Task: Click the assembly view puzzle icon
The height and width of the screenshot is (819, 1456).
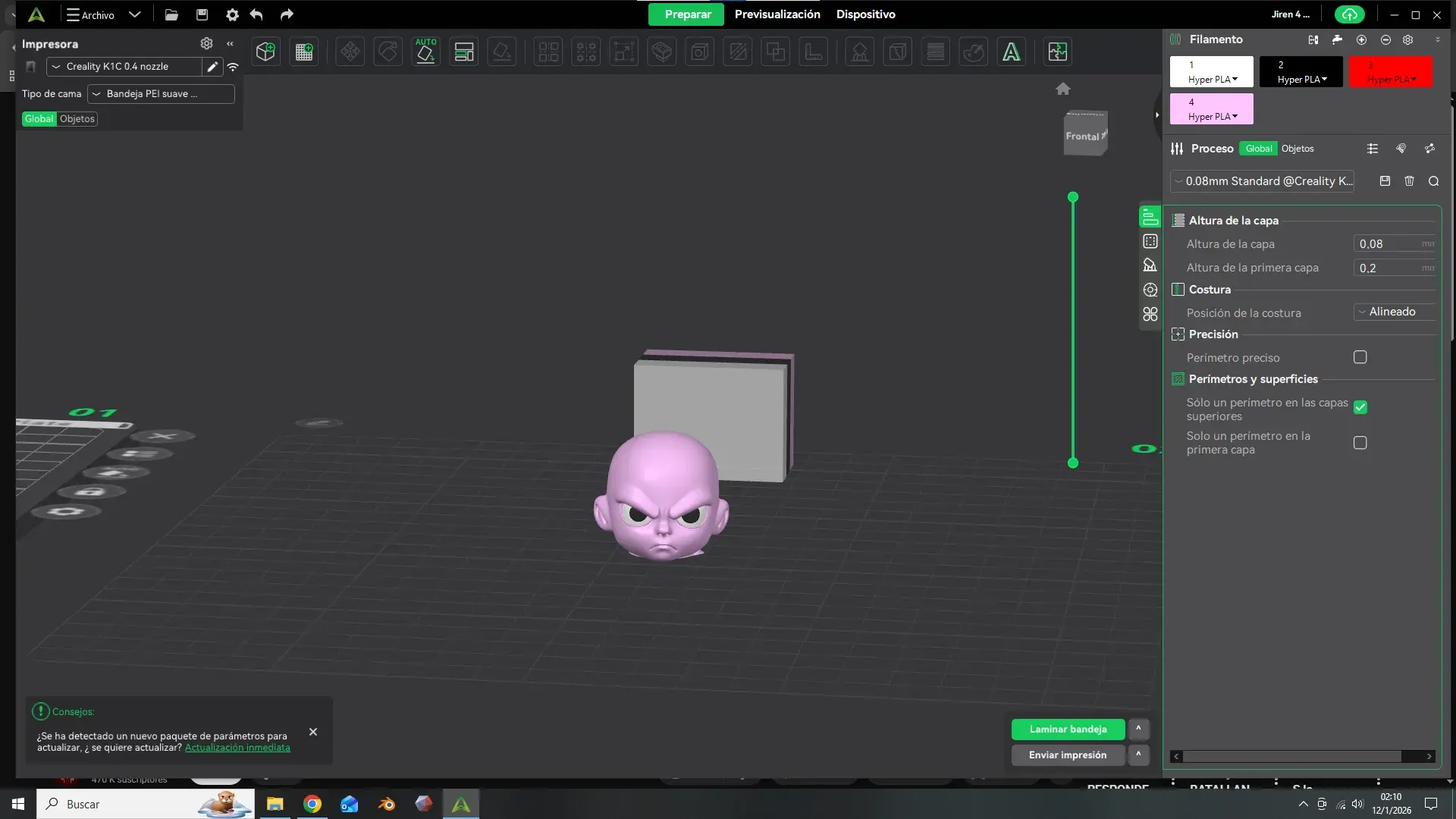Action: tap(1057, 52)
